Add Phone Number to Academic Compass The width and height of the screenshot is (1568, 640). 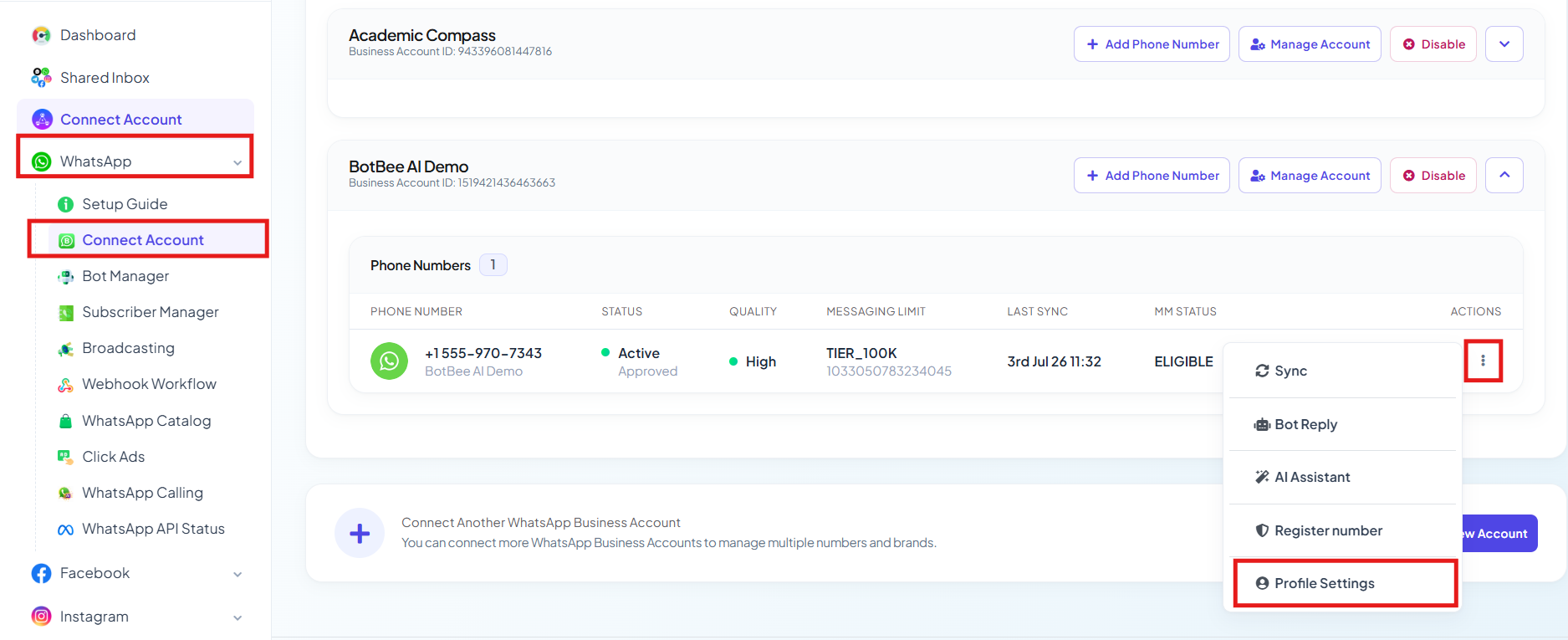tap(1152, 44)
